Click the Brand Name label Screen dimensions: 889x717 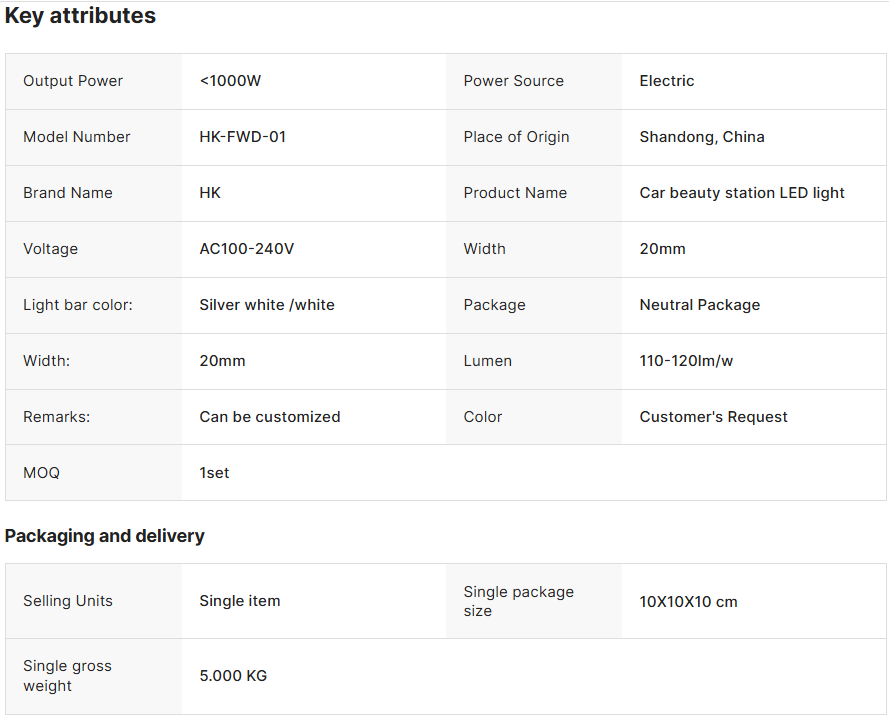coord(68,193)
